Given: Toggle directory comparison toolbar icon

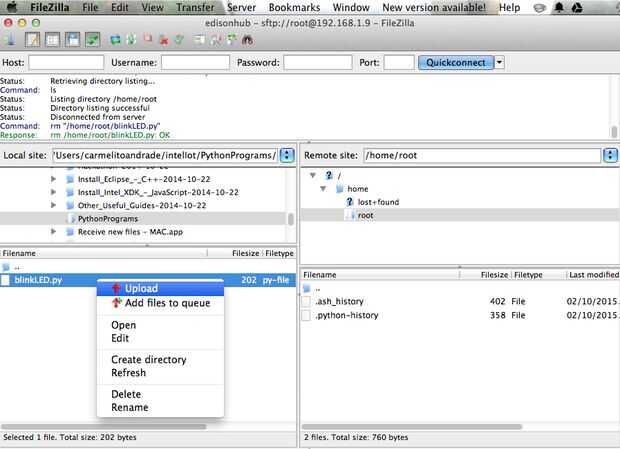Looking at the screenshot, I should coord(215,40).
